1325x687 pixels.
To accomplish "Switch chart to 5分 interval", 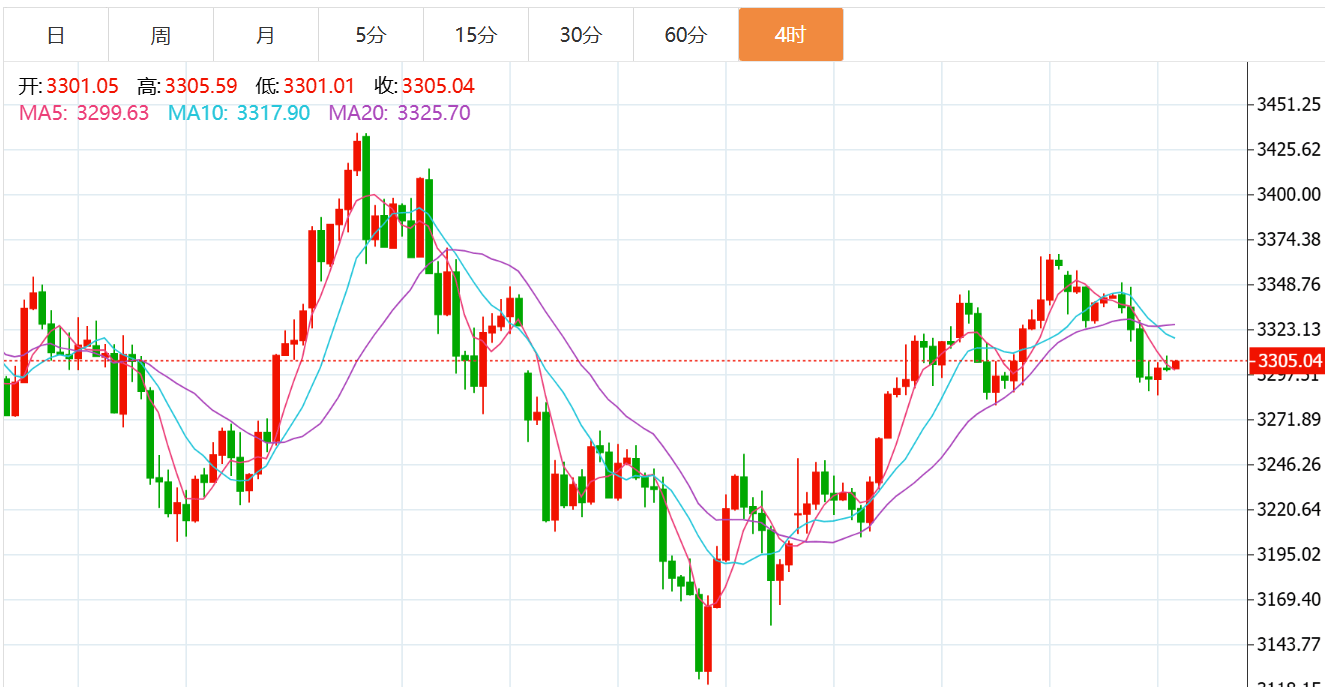I will pos(370,35).
